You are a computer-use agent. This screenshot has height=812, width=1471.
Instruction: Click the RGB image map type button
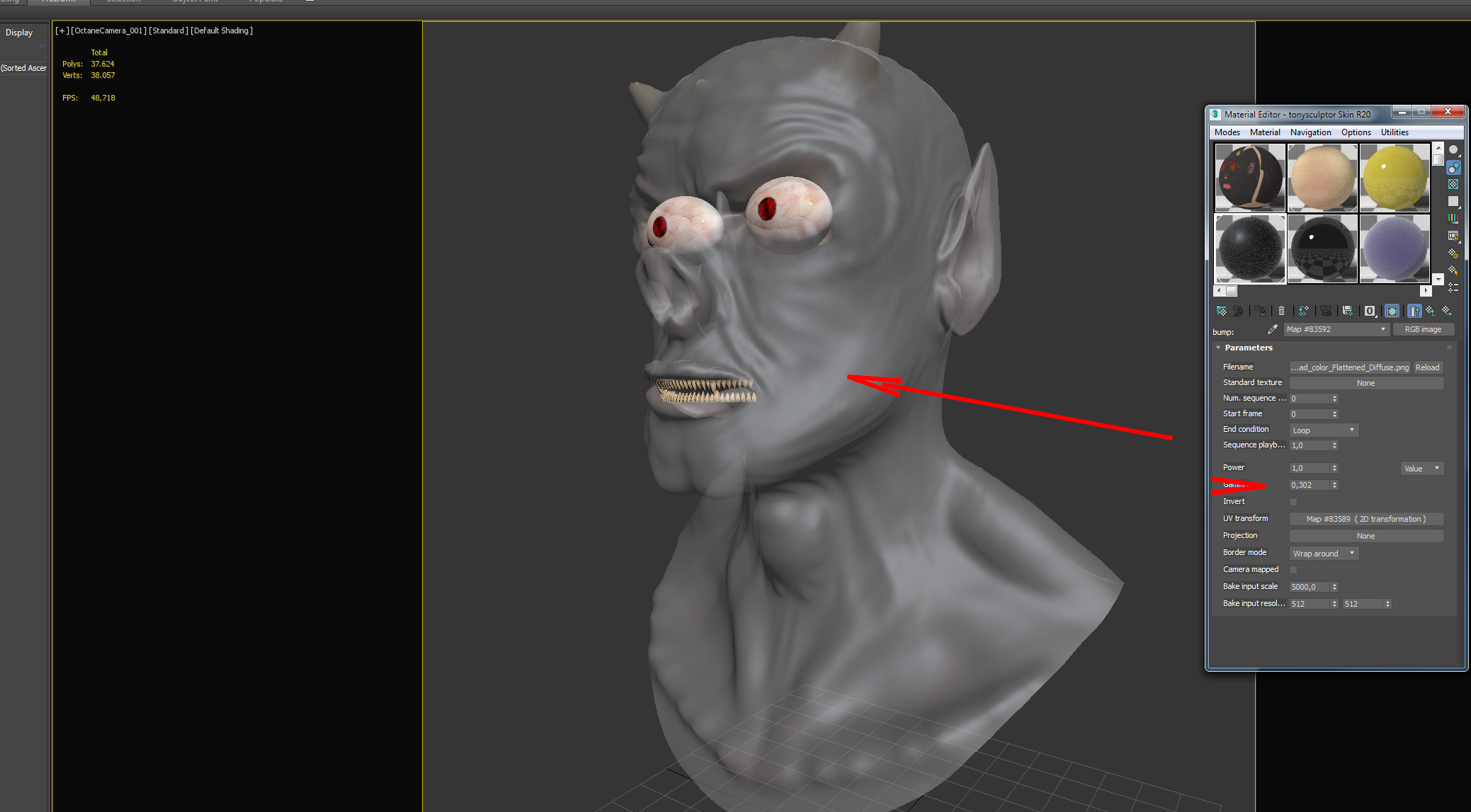1423,329
